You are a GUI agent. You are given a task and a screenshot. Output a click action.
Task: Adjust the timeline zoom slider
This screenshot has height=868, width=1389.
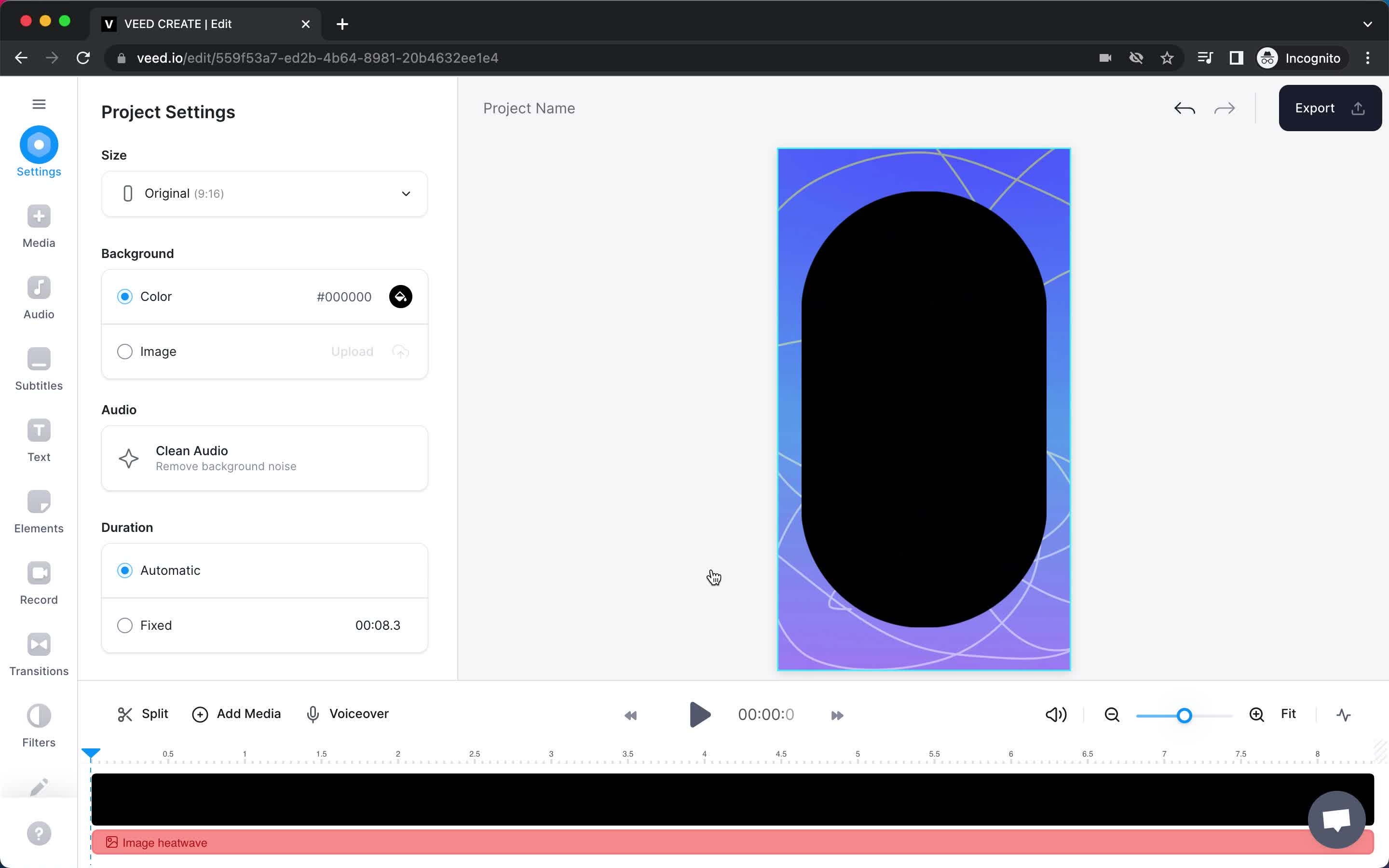[1184, 715]
